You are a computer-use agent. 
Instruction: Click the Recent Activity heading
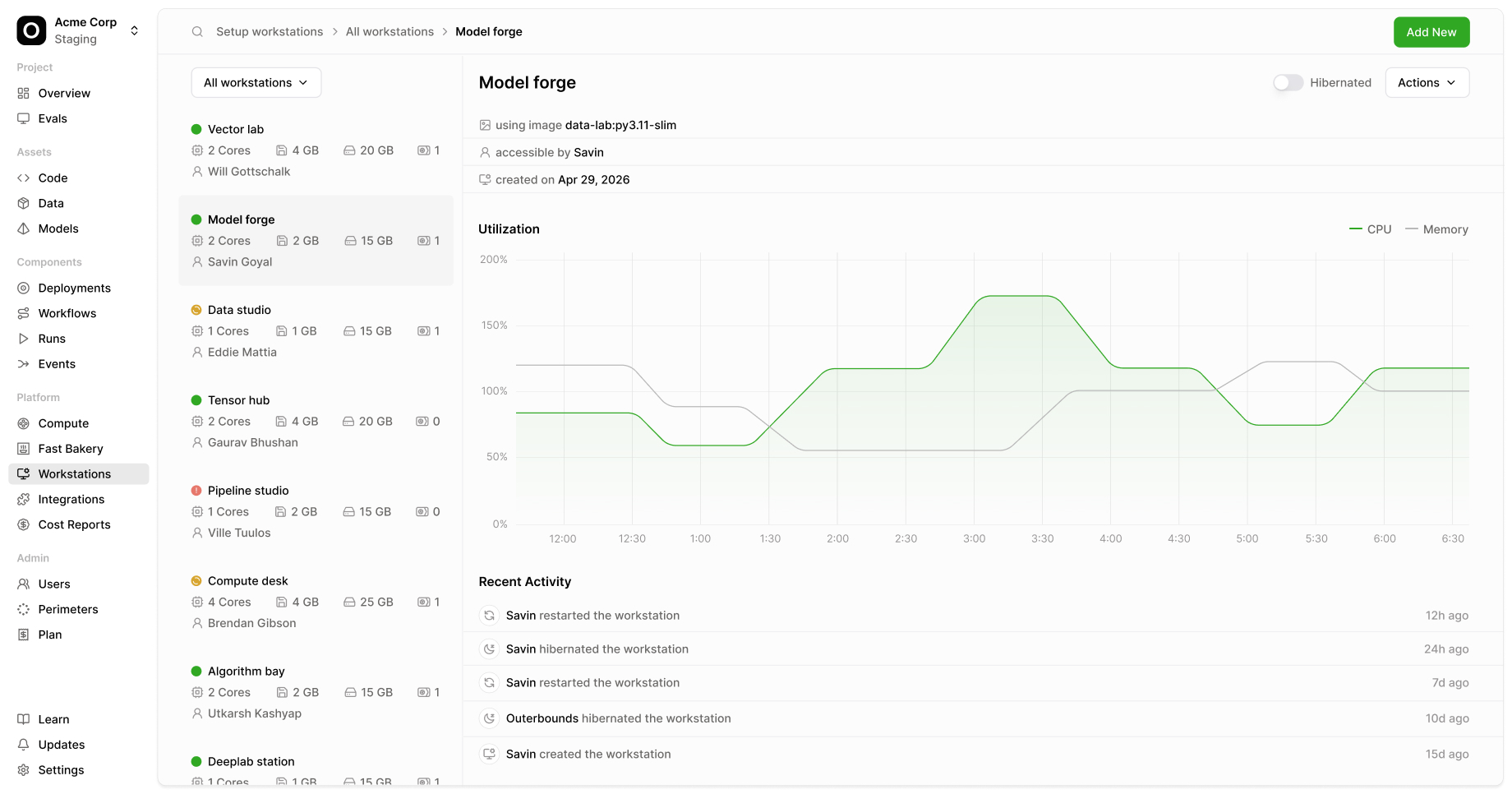524,581
